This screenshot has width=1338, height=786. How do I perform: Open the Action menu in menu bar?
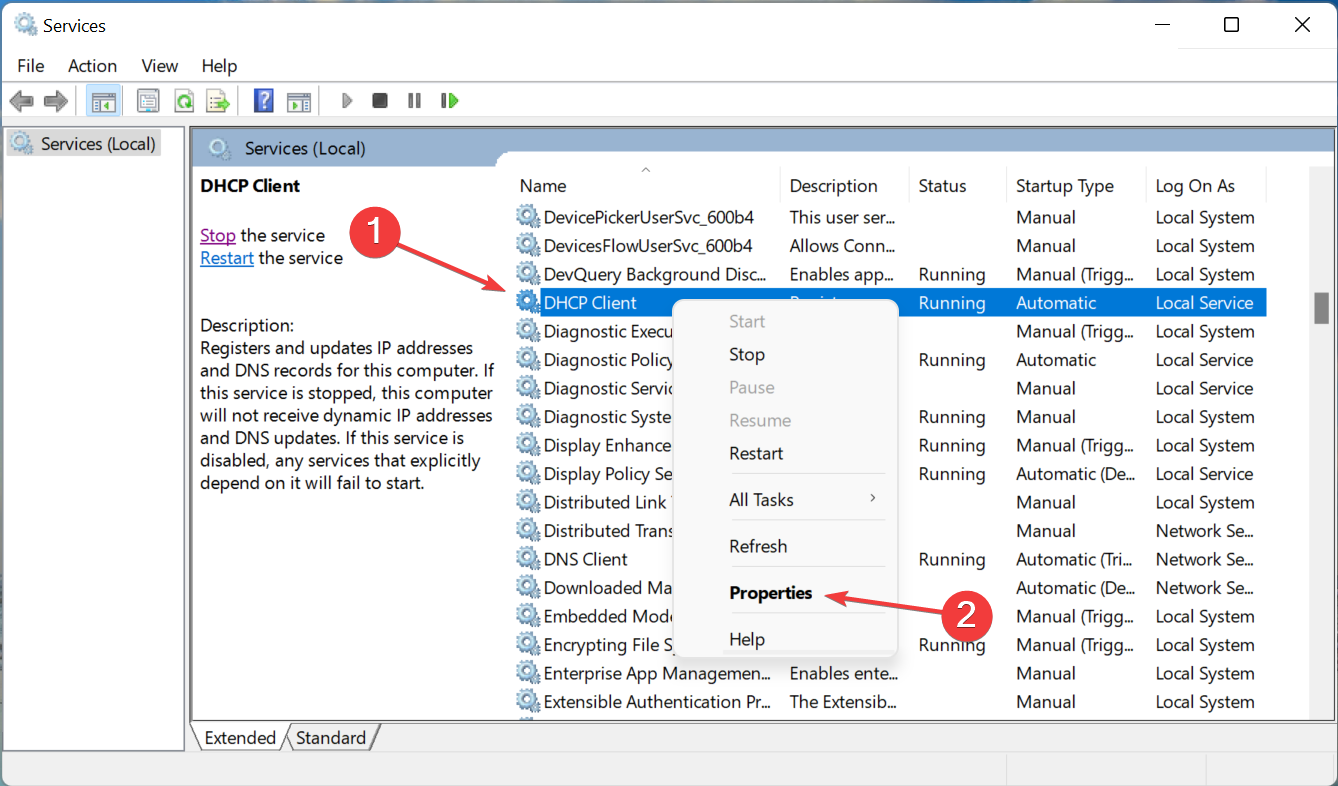point(92,66)
